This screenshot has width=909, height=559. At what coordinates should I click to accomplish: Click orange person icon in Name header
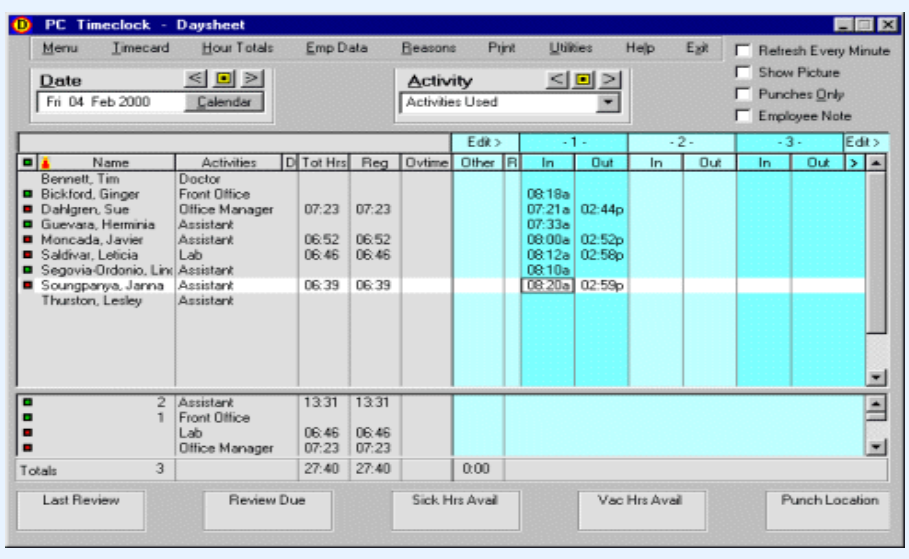pyautogui.click(x=45, y=162)
